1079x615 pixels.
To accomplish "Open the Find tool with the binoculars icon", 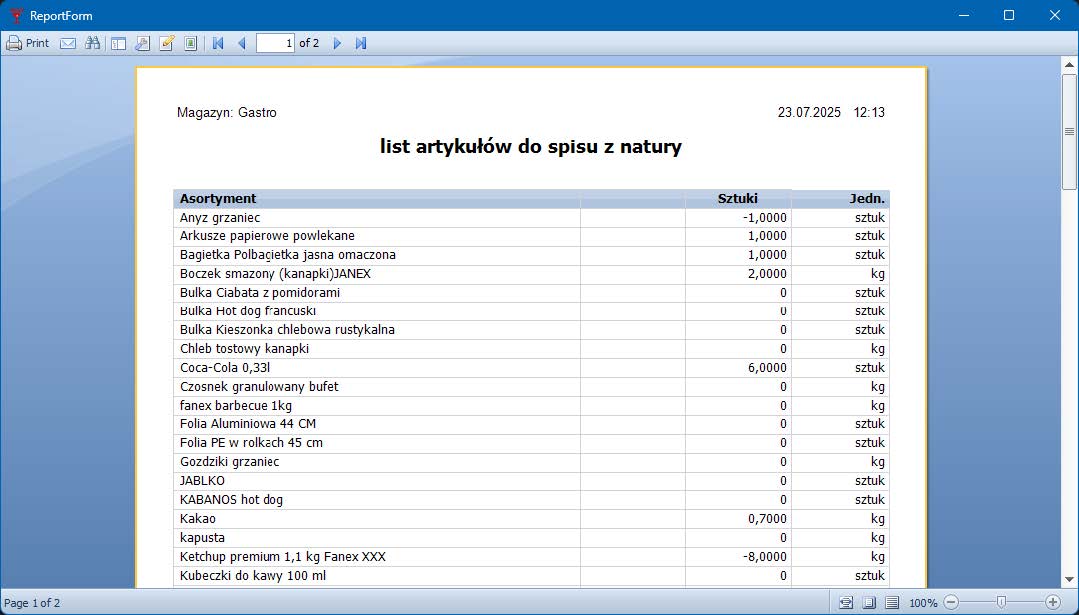I will [x=93, y=43].
